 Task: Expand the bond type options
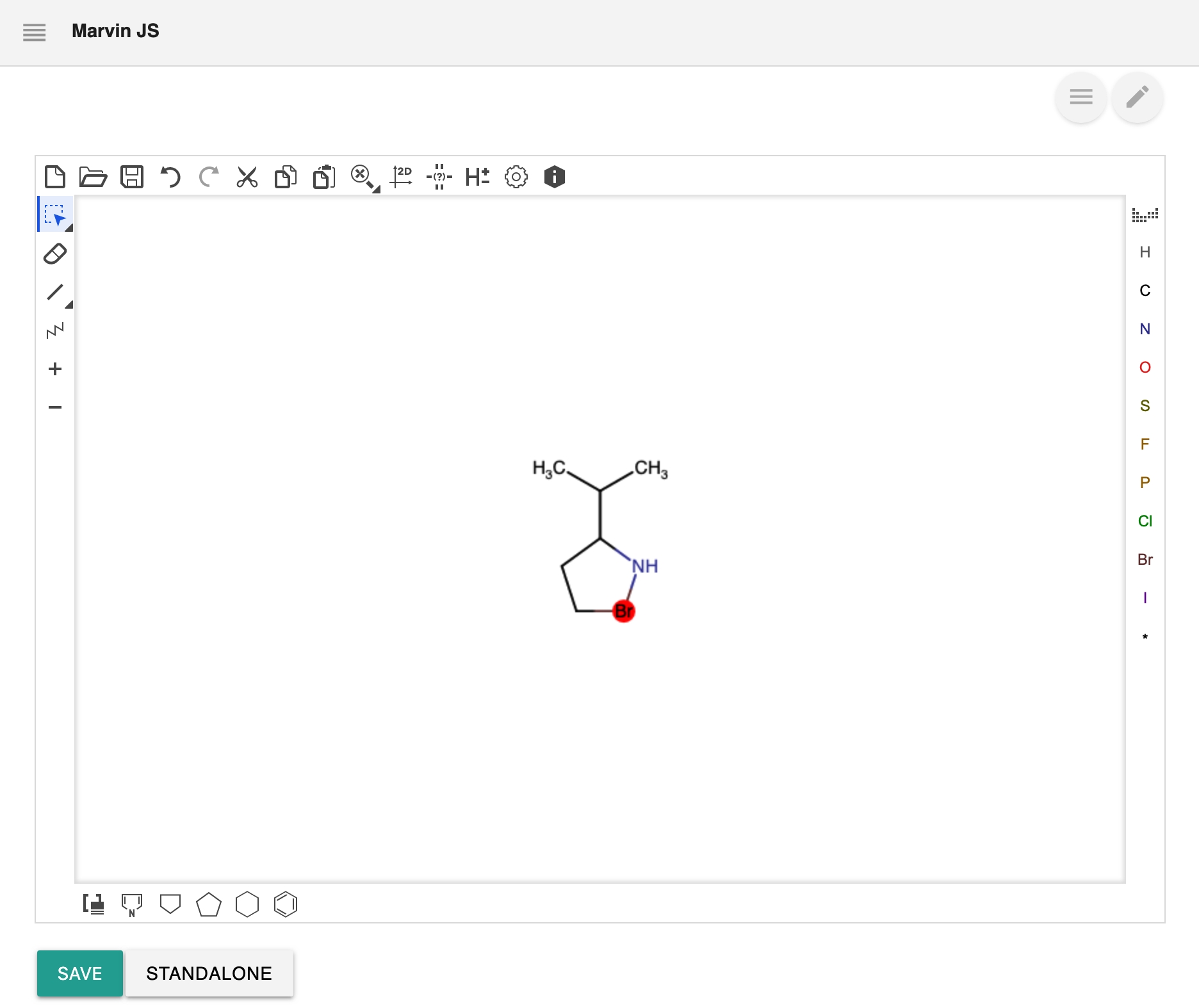(x=69, y=305)
